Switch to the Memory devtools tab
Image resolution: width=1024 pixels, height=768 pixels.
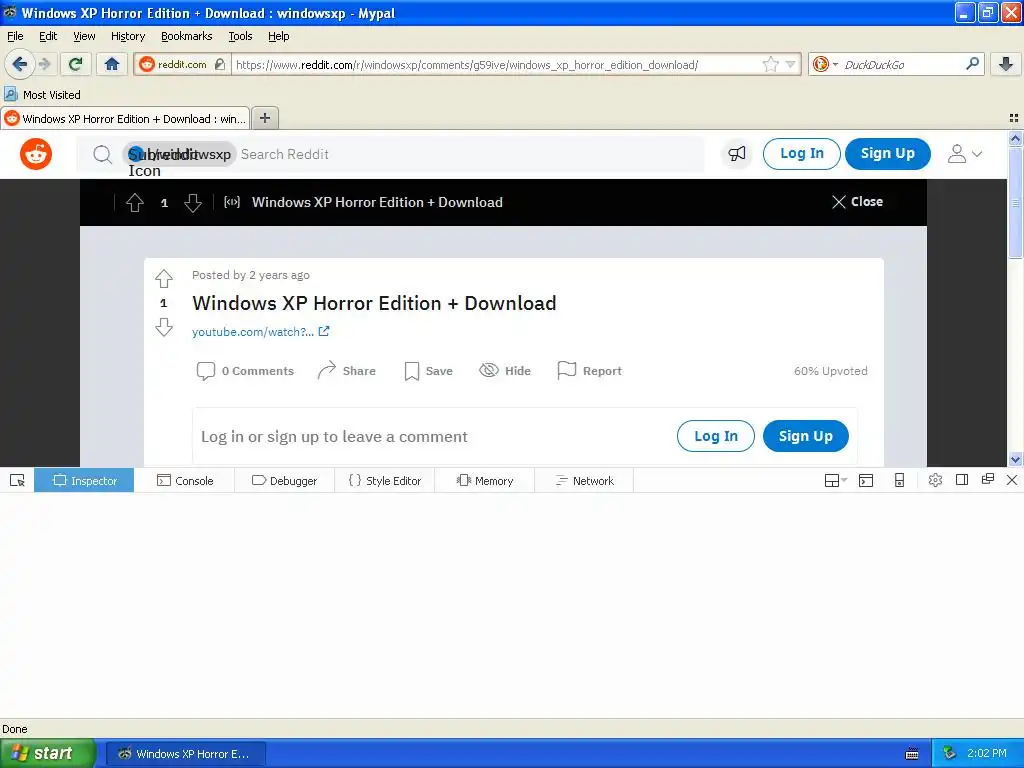pos(485,481)
